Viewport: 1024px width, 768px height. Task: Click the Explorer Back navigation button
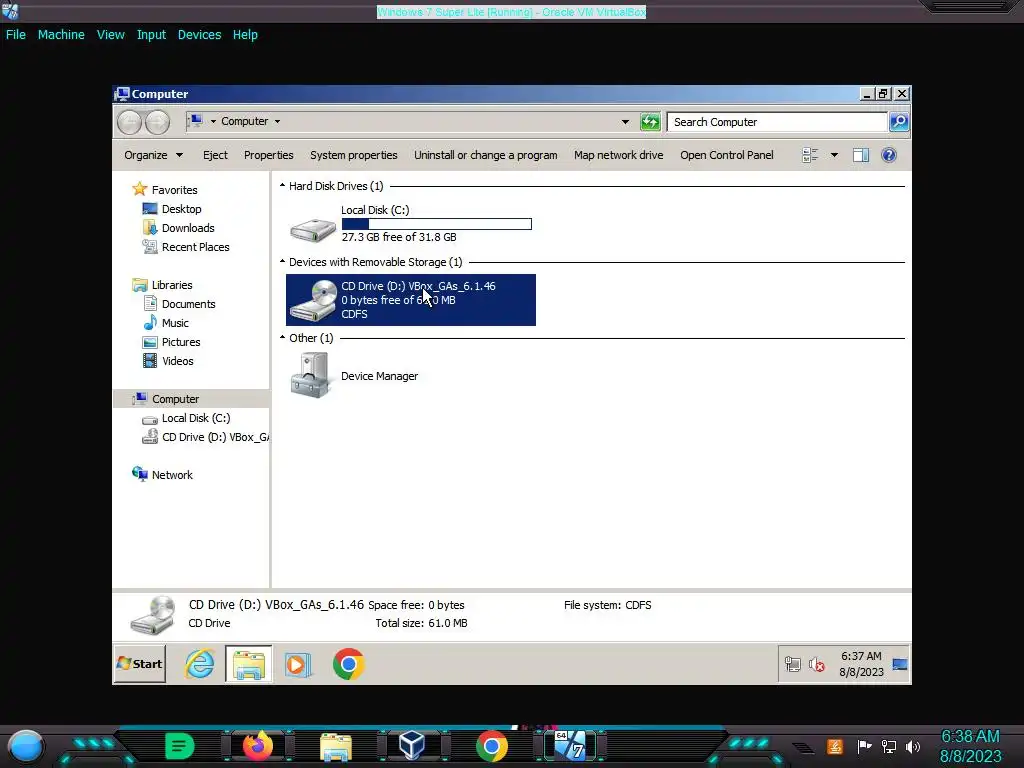(x=129, y=122)
